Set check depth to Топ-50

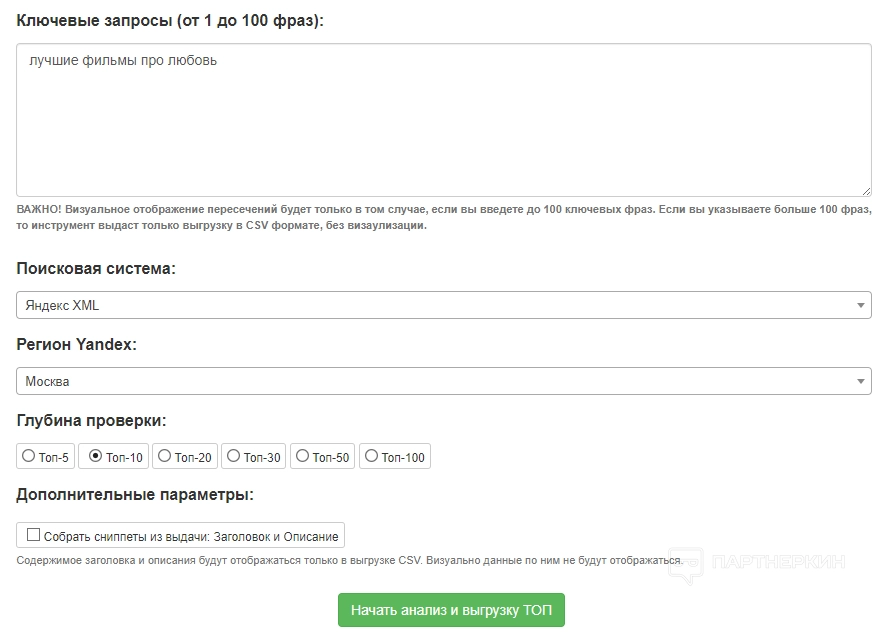[303, 457]
